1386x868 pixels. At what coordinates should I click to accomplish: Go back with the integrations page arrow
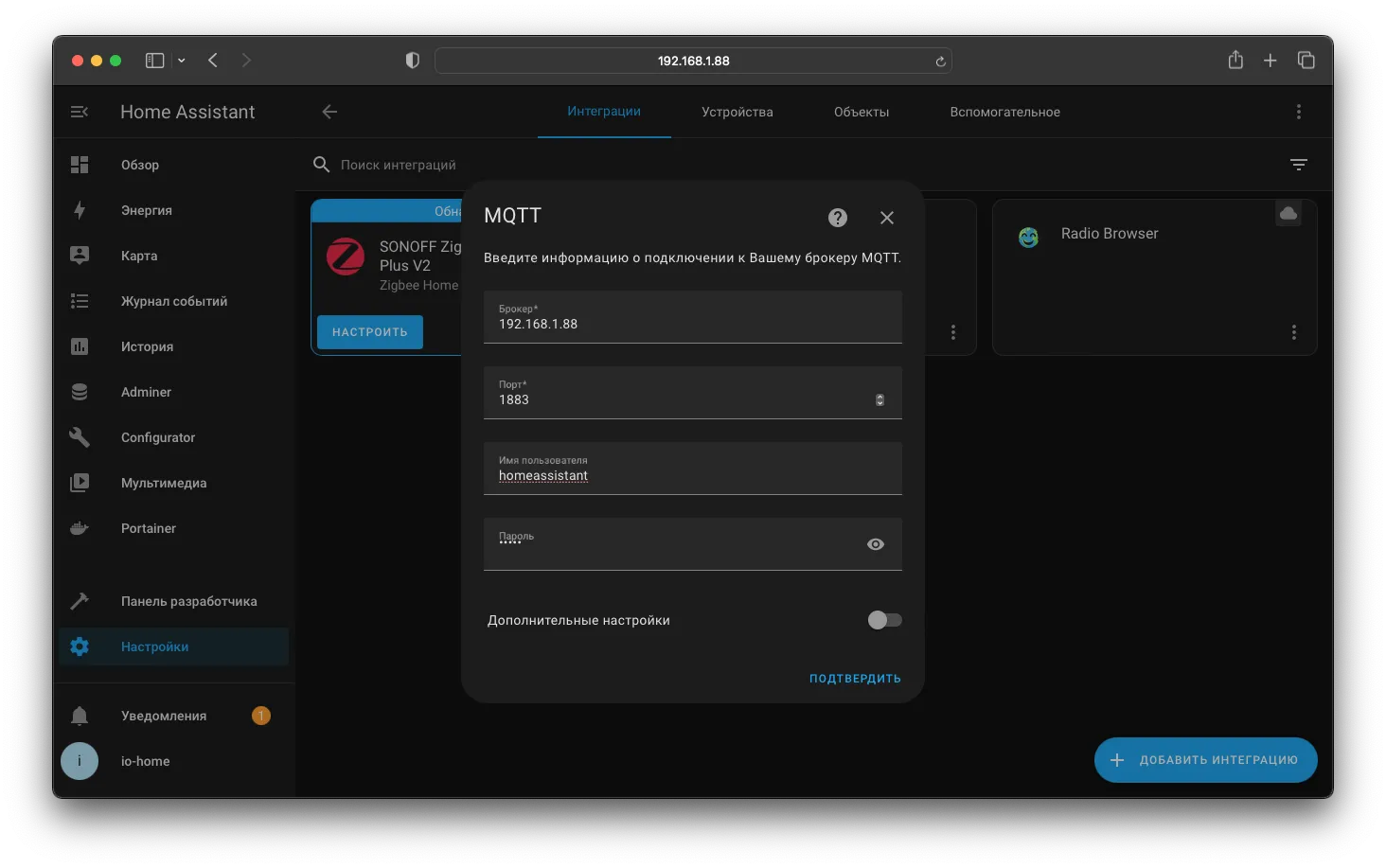(x=329, y=112)
